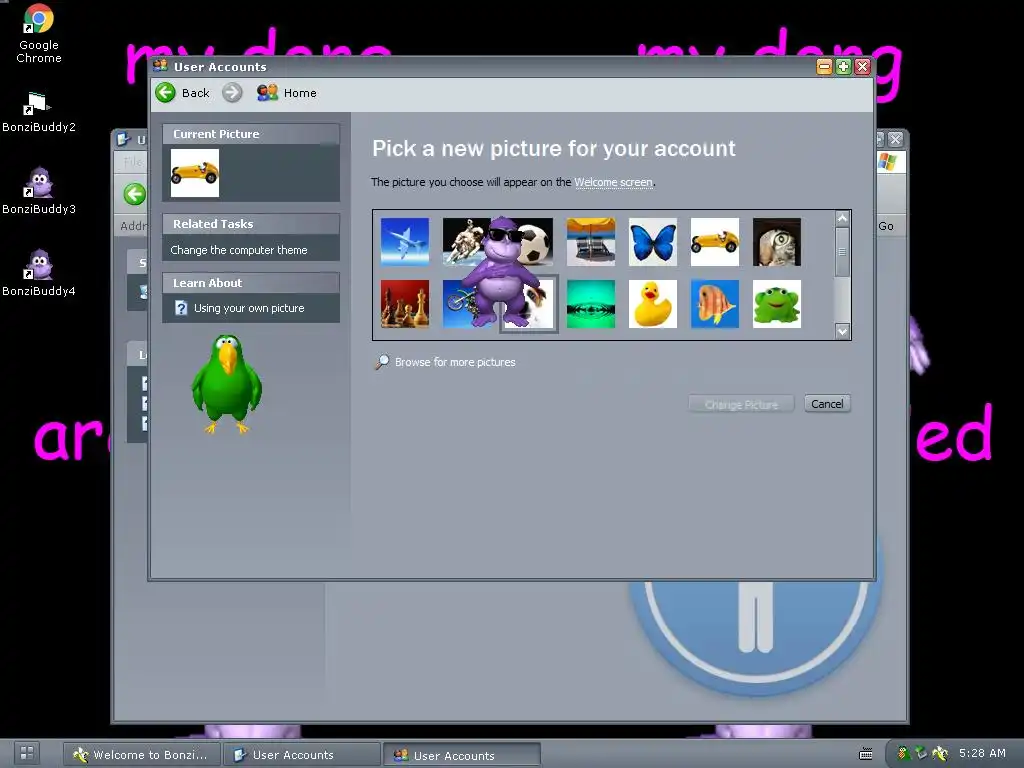Open the BonziBuddy4 desktop shortcut
1024x768 pixels.
tap(39, 273)
